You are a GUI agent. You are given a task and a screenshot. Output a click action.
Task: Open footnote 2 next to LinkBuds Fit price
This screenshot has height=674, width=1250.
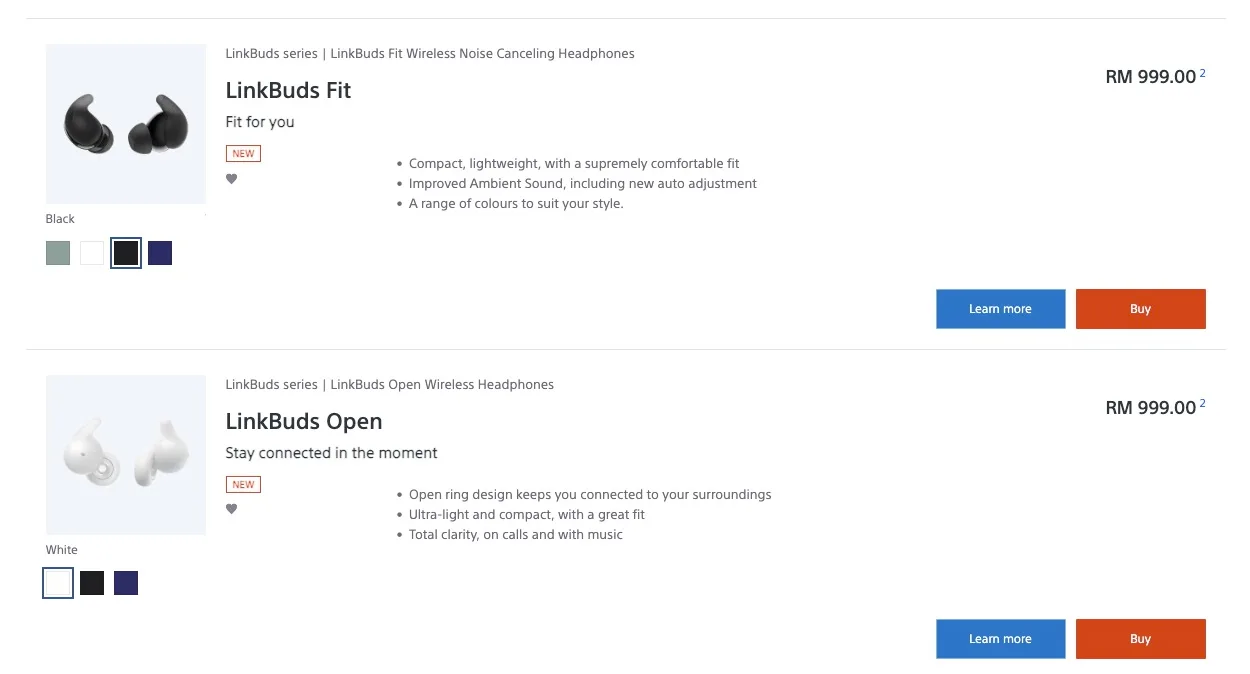1202,73
